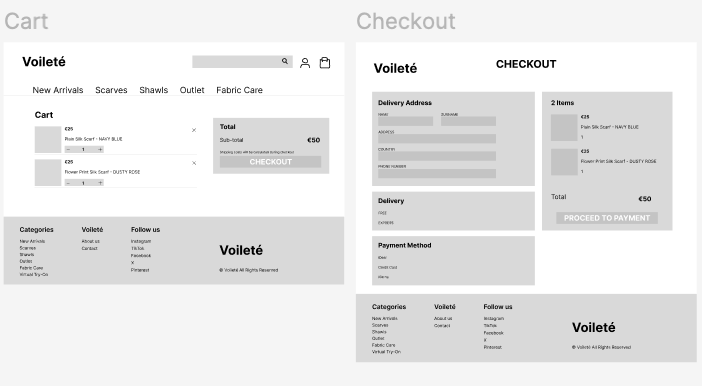
Task: Open Scarves in the navigation bar
Action: (x=111, y=90)
